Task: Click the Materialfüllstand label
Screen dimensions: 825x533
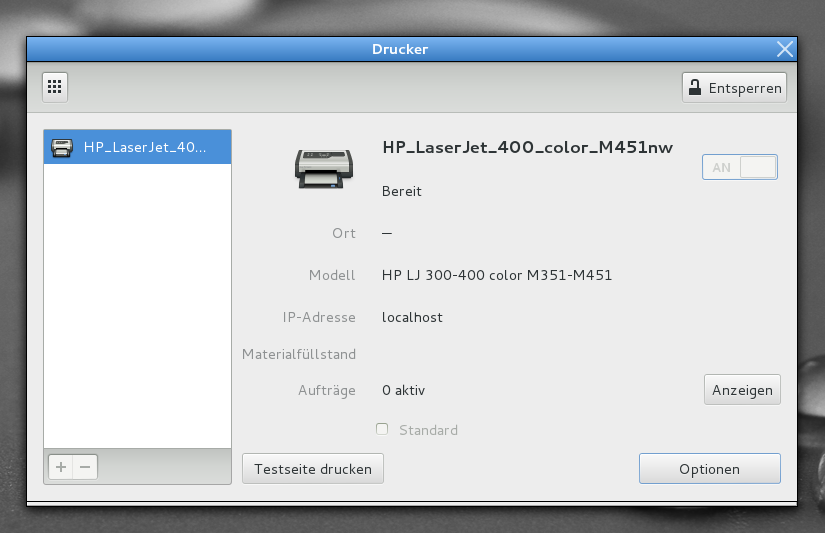Action: point(299,354)
